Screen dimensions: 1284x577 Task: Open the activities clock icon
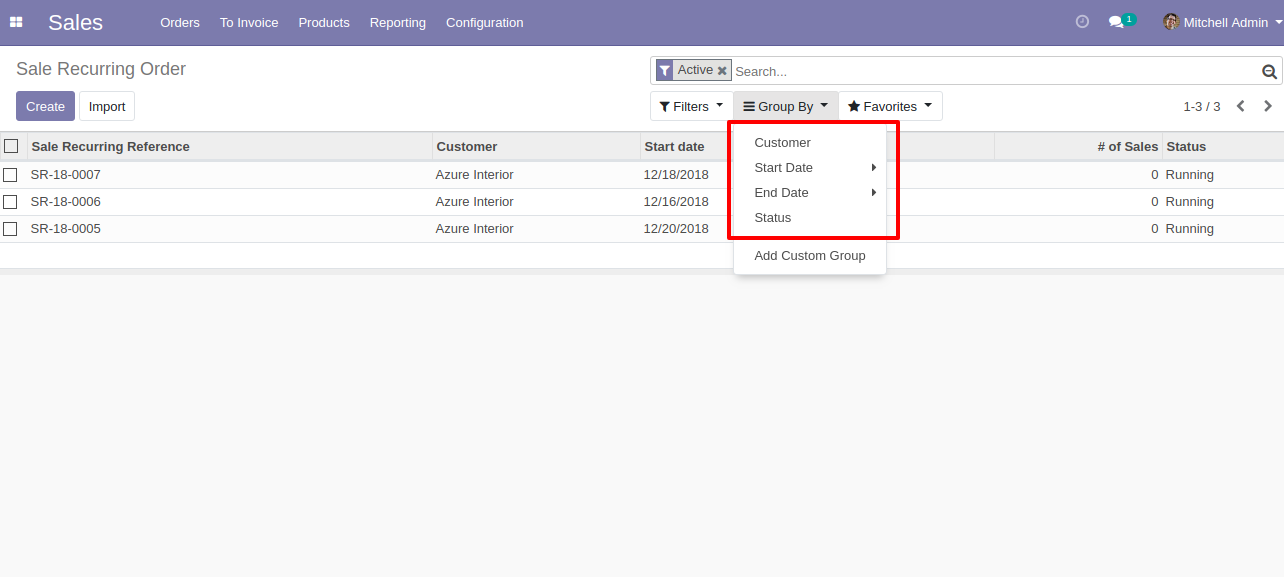[1082, 22]
